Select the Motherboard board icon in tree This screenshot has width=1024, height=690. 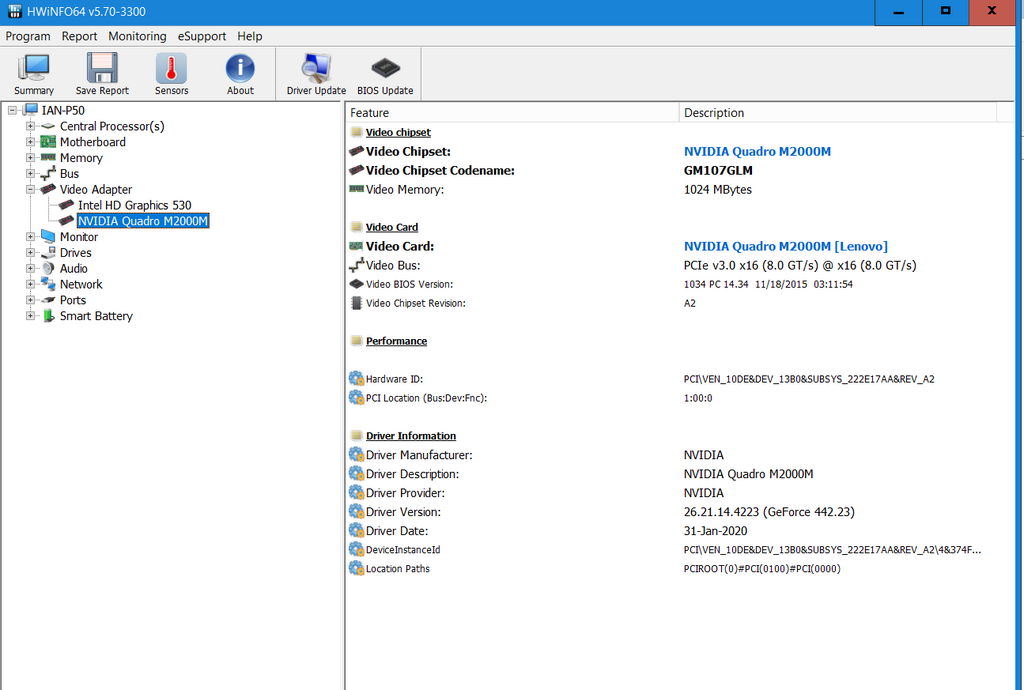(x=48, y=142)
